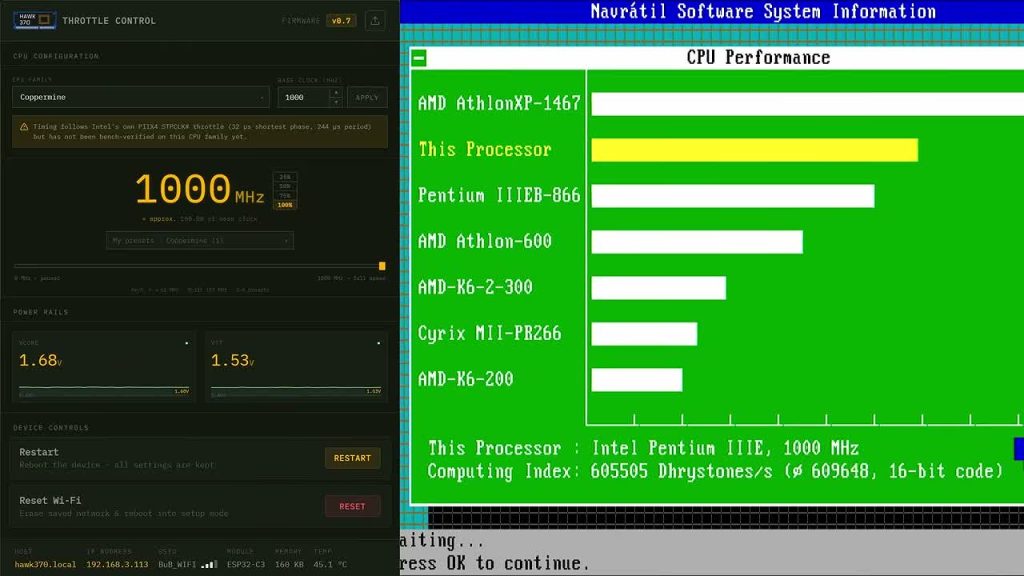Click the CPU Performance window control box
The height and width of the screenshot is (576, 1024).
click(419, 58)
